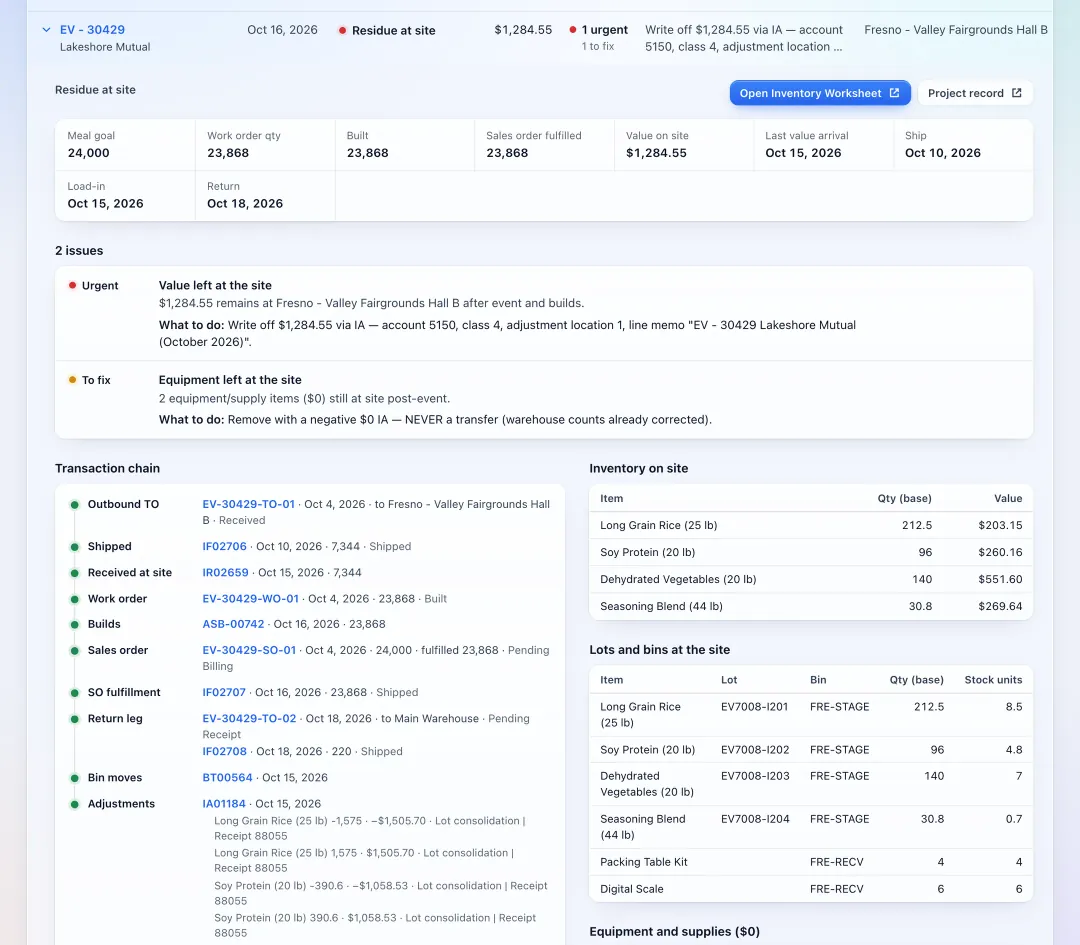The width and height of the screenshot is (1080, 945).
Task: Click the Bin column header
Action: (x=818, y=680)
